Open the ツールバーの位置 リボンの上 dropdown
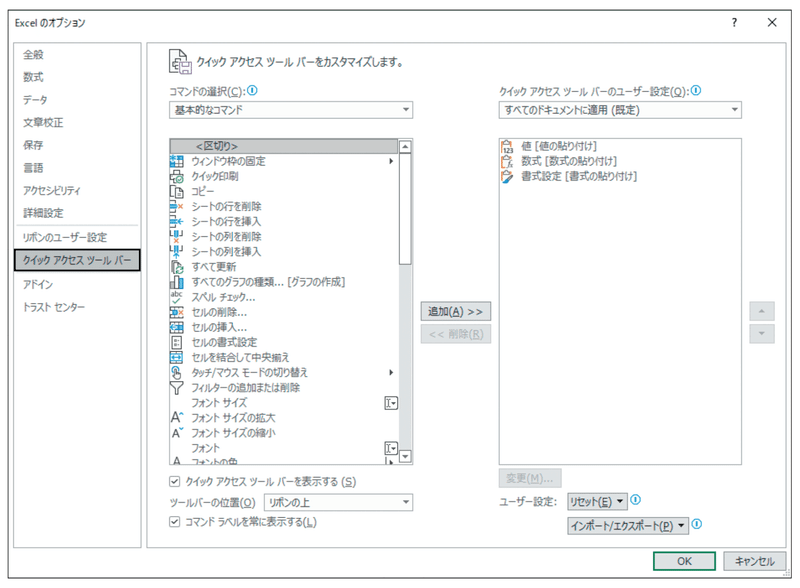The width and height of the screenshot is (800, 588). pyautogui.click(x=338, y=502)
